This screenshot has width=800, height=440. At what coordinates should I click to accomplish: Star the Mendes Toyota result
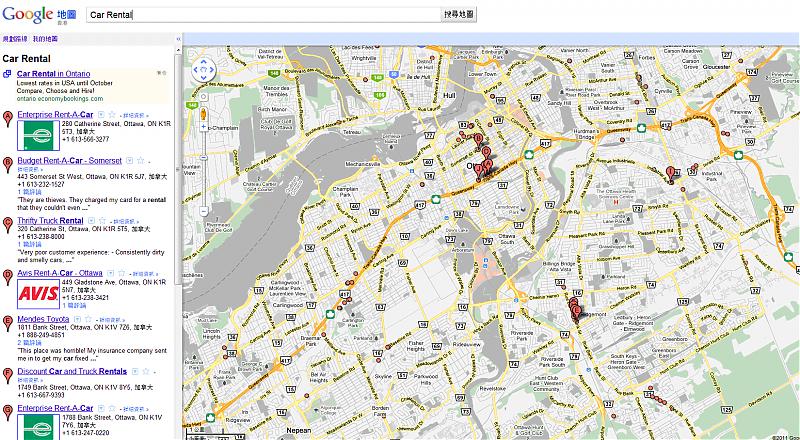[x=88, y=319]
